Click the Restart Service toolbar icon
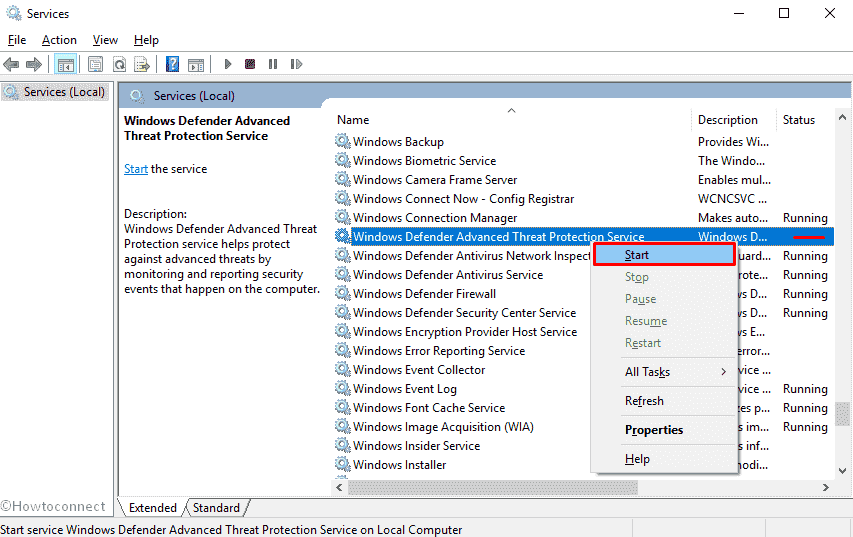The width and height of the screenshot is (853, 537). click(x=296, y=64)
